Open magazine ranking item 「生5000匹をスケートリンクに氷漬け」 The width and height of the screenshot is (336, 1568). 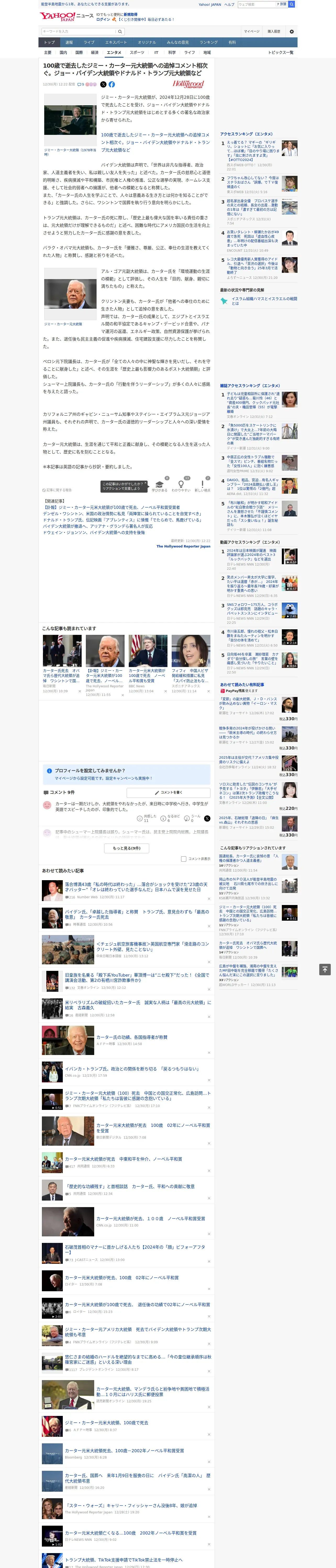click(x=253, y=435)
